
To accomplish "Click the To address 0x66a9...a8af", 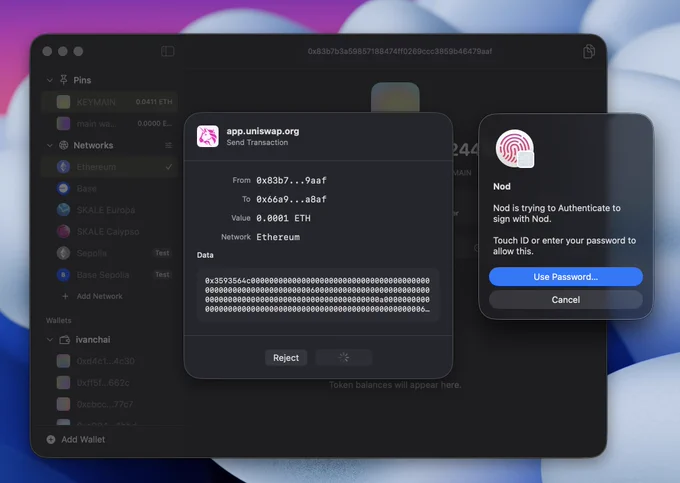I will [x=291, y=199].
